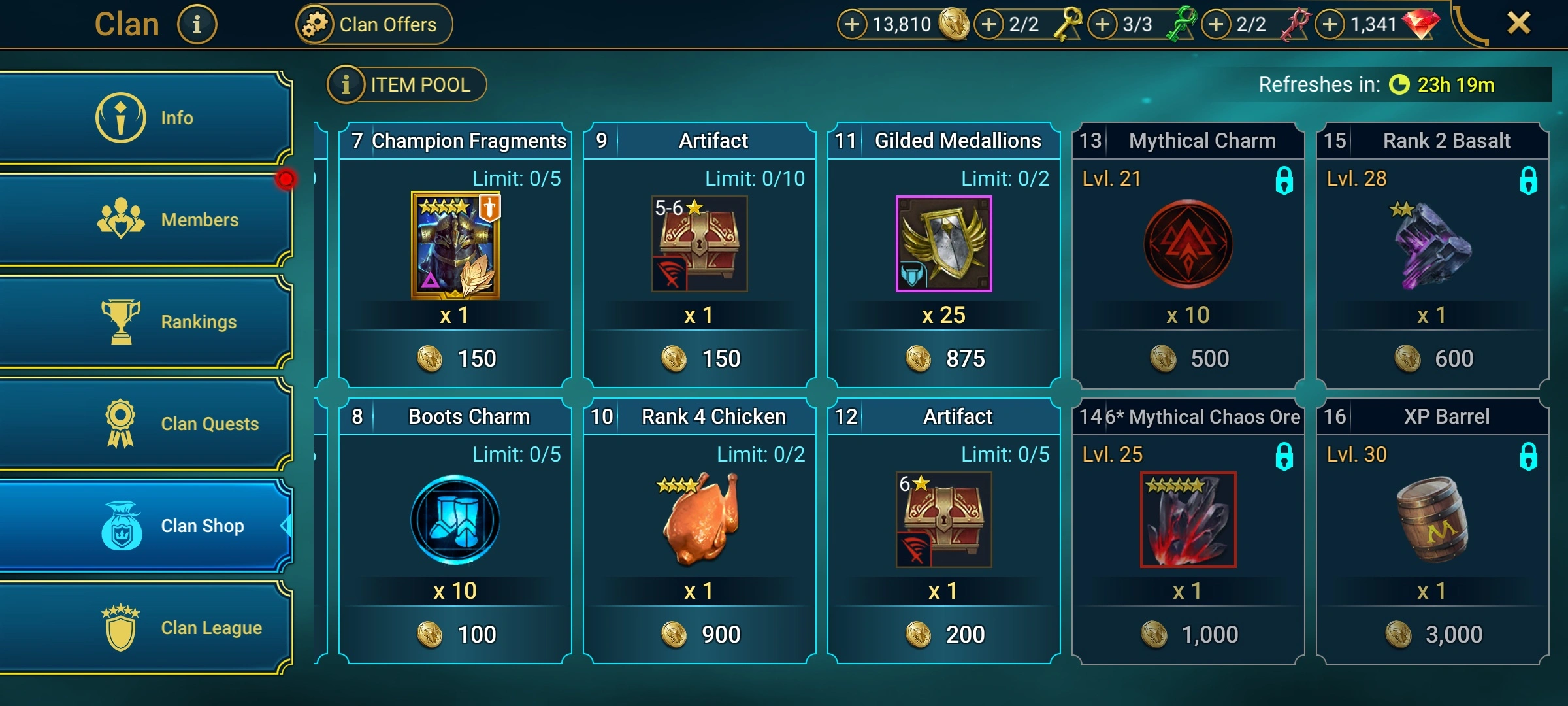The width and height of the screenshot is (1568, 706).
Task: Select the Gilded Medallions shield icon
Action: coord(943,244)
